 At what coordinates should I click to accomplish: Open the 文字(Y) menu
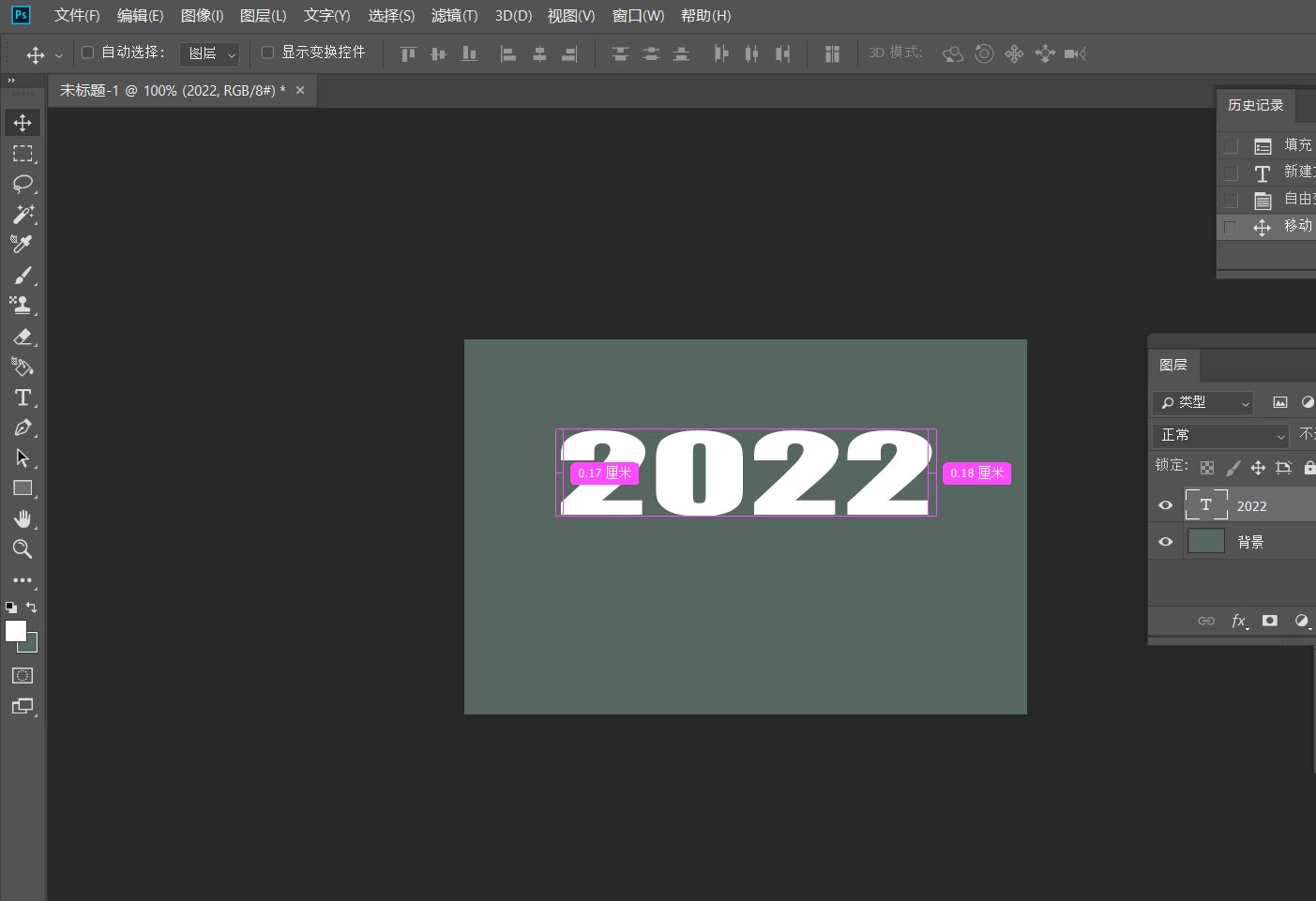[x=326, y=16]
